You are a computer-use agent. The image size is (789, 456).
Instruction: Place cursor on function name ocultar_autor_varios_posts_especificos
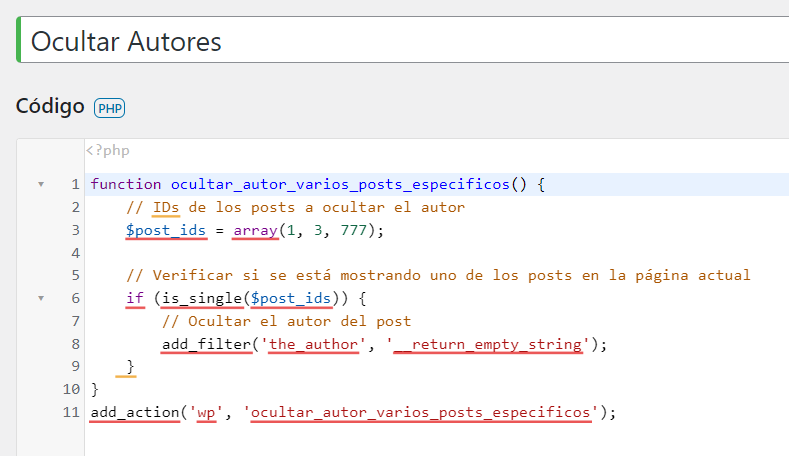(x=341, y=184)
